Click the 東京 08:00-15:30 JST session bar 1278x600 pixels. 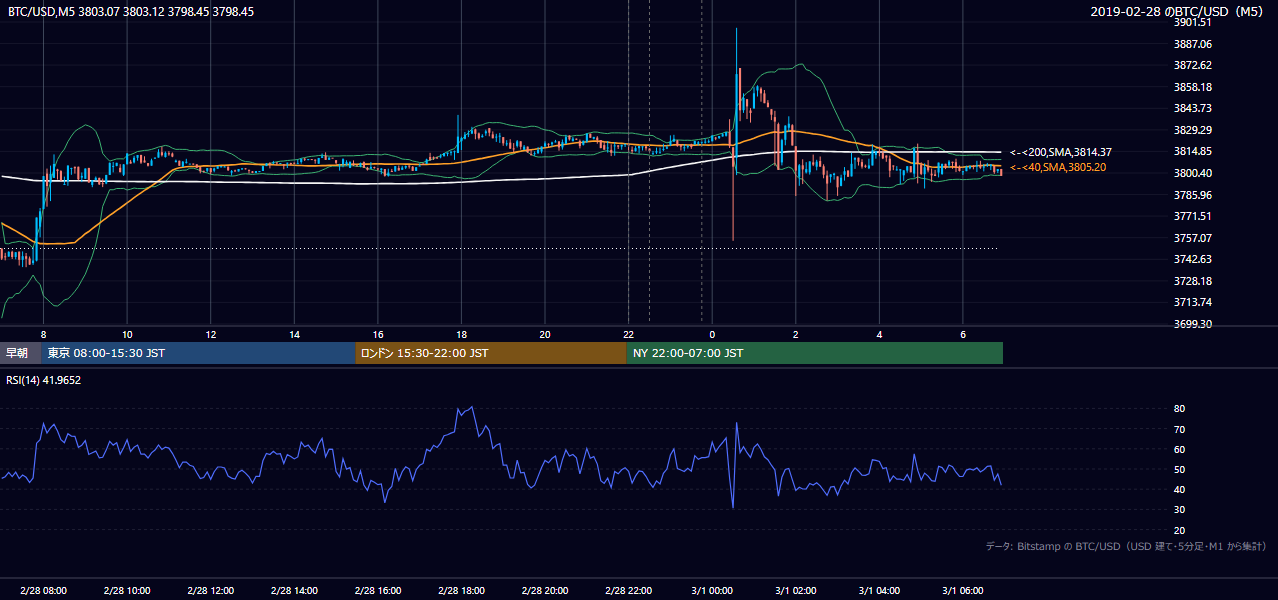198,353
